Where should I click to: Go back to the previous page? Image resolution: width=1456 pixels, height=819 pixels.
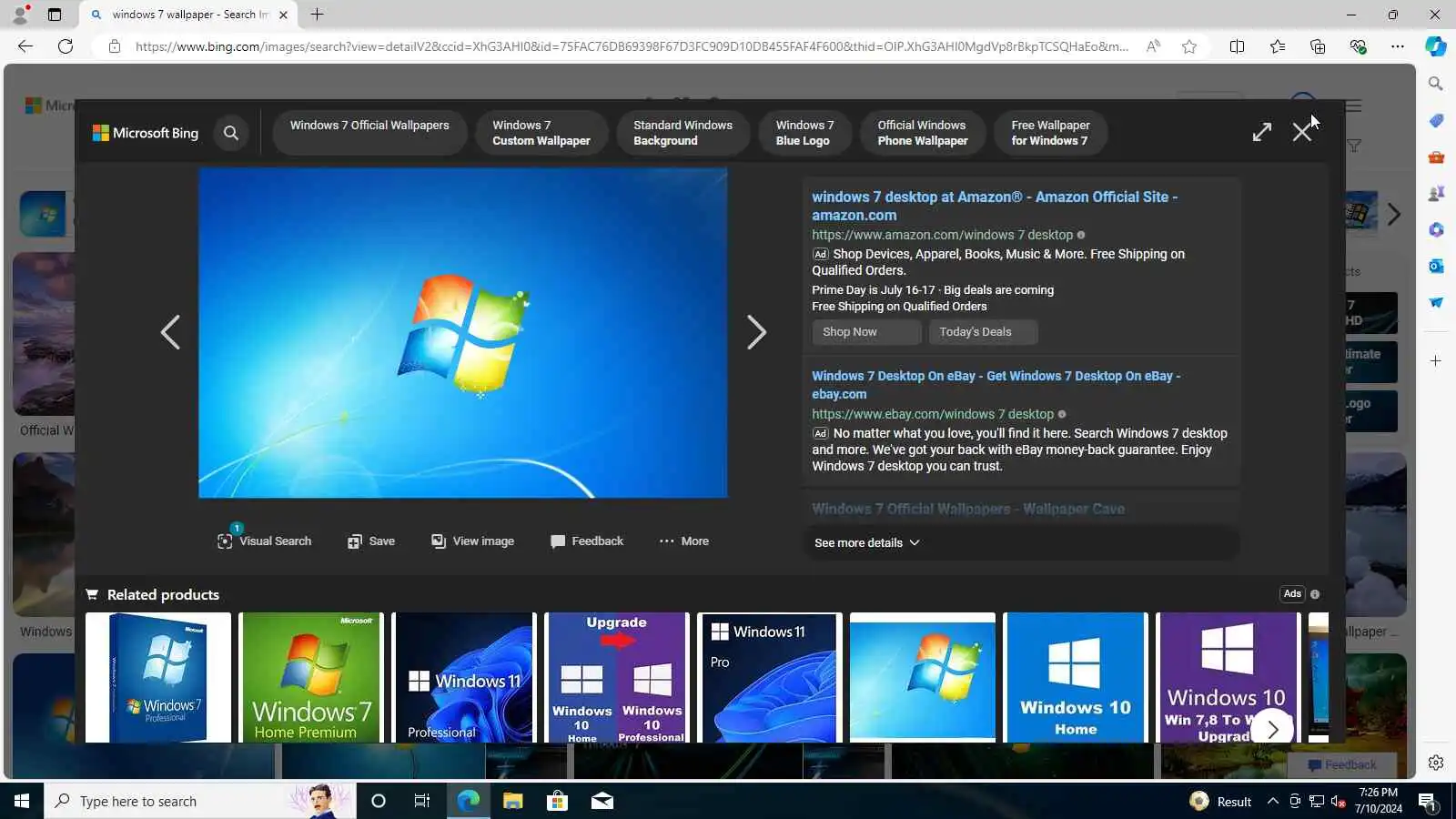tap(25, 46)
